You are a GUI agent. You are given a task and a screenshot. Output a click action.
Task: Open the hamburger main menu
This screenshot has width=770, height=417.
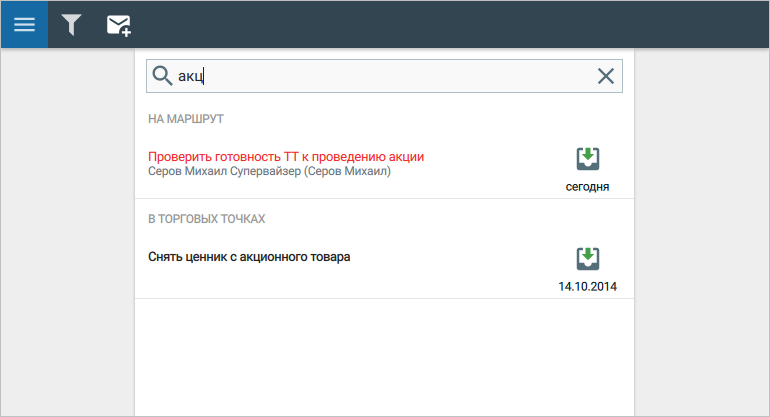pyautogui.click(x=24, y=24)
